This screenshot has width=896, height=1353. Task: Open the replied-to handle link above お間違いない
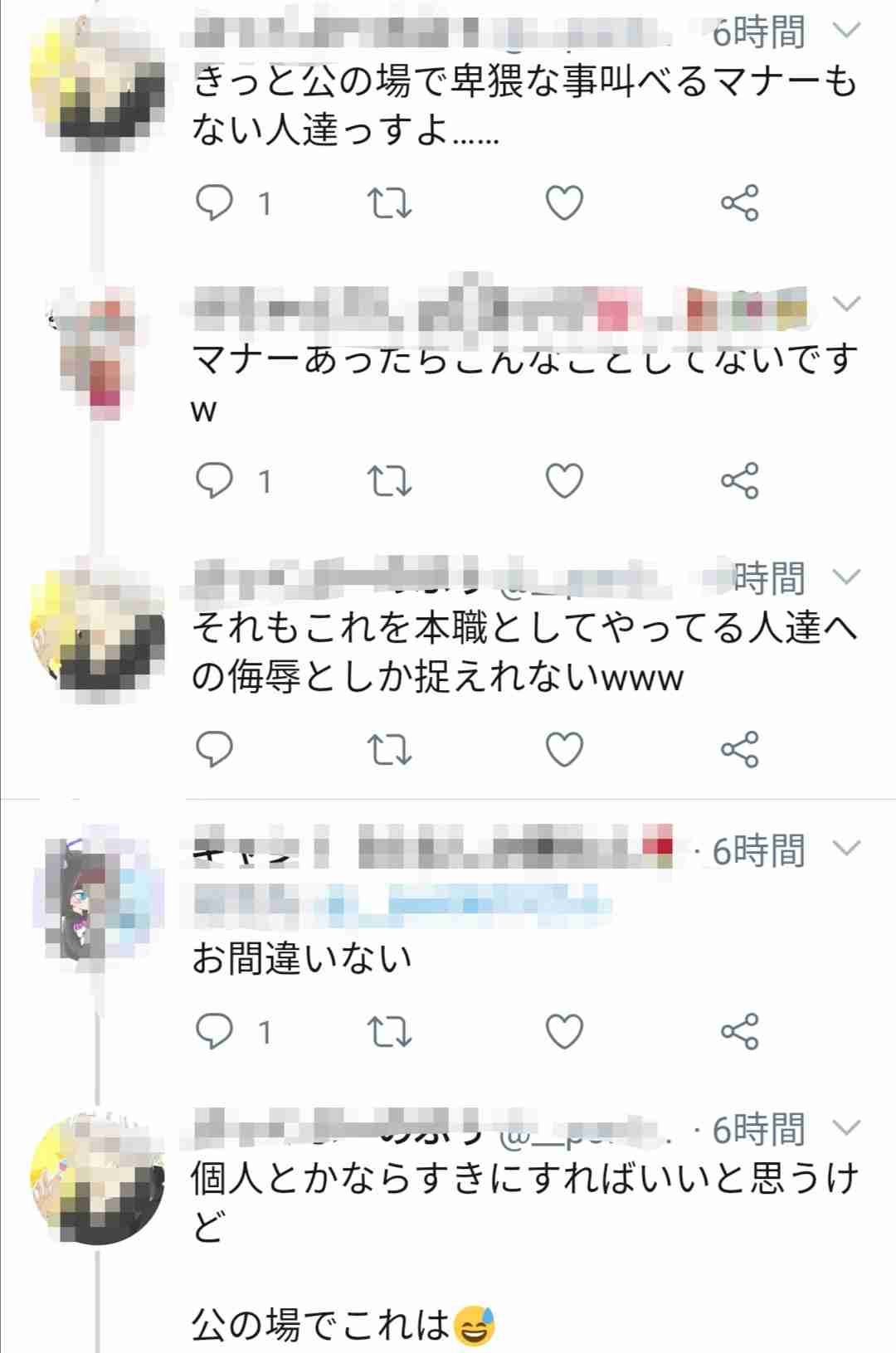pos(403,900)
